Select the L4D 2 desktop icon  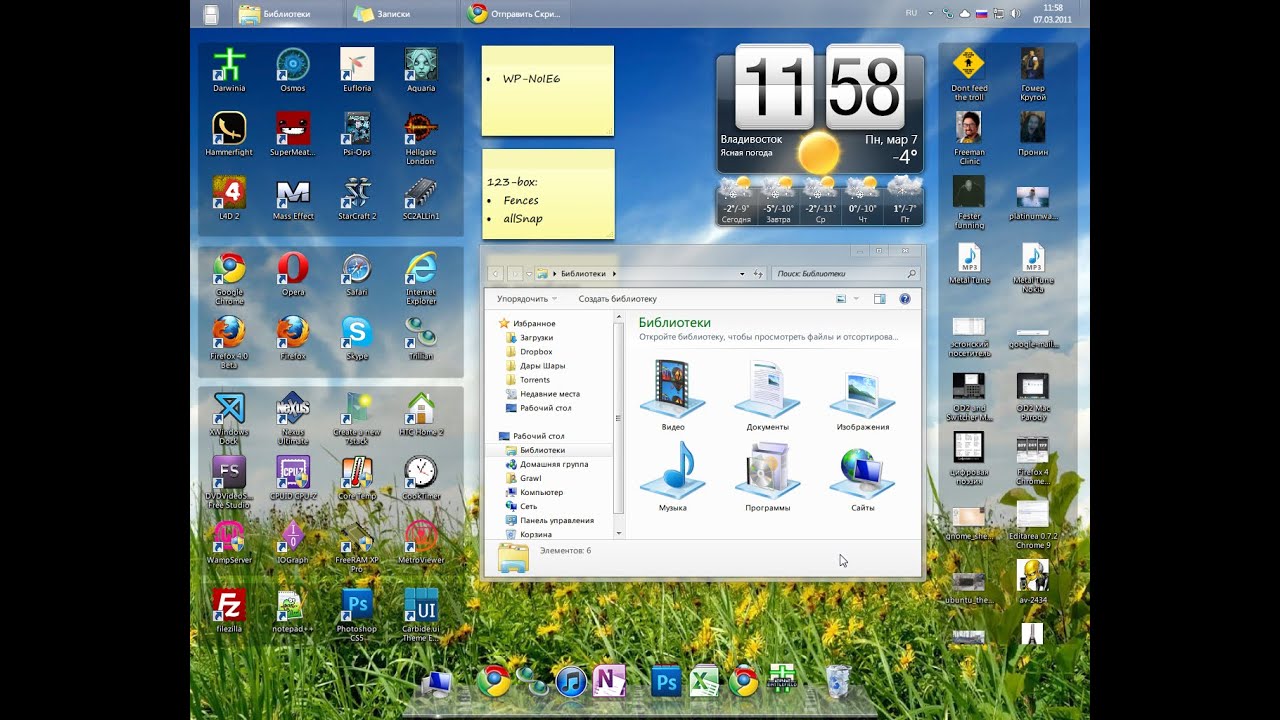coord(229,198)
